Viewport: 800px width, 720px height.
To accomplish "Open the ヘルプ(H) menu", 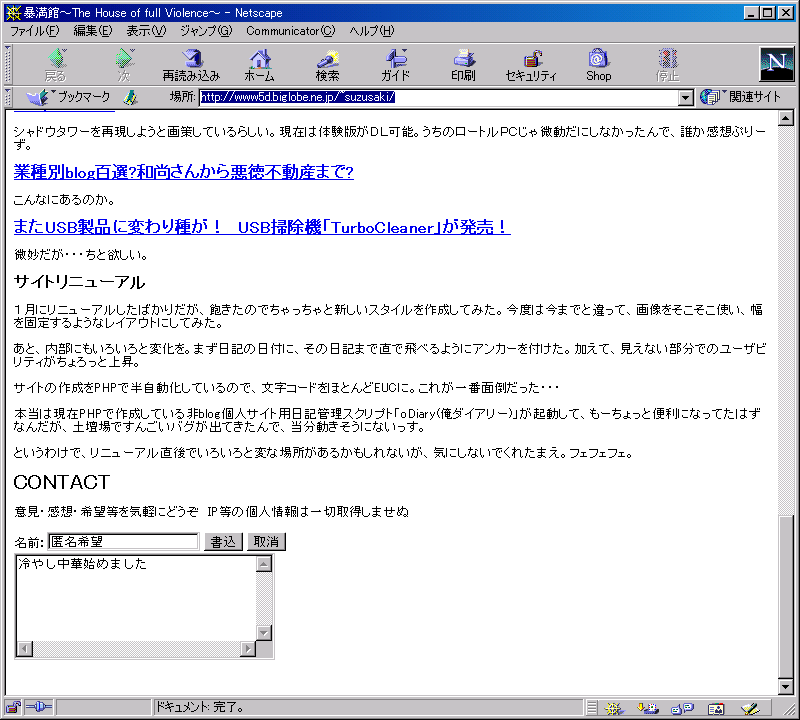I will [x=372, y=31].
